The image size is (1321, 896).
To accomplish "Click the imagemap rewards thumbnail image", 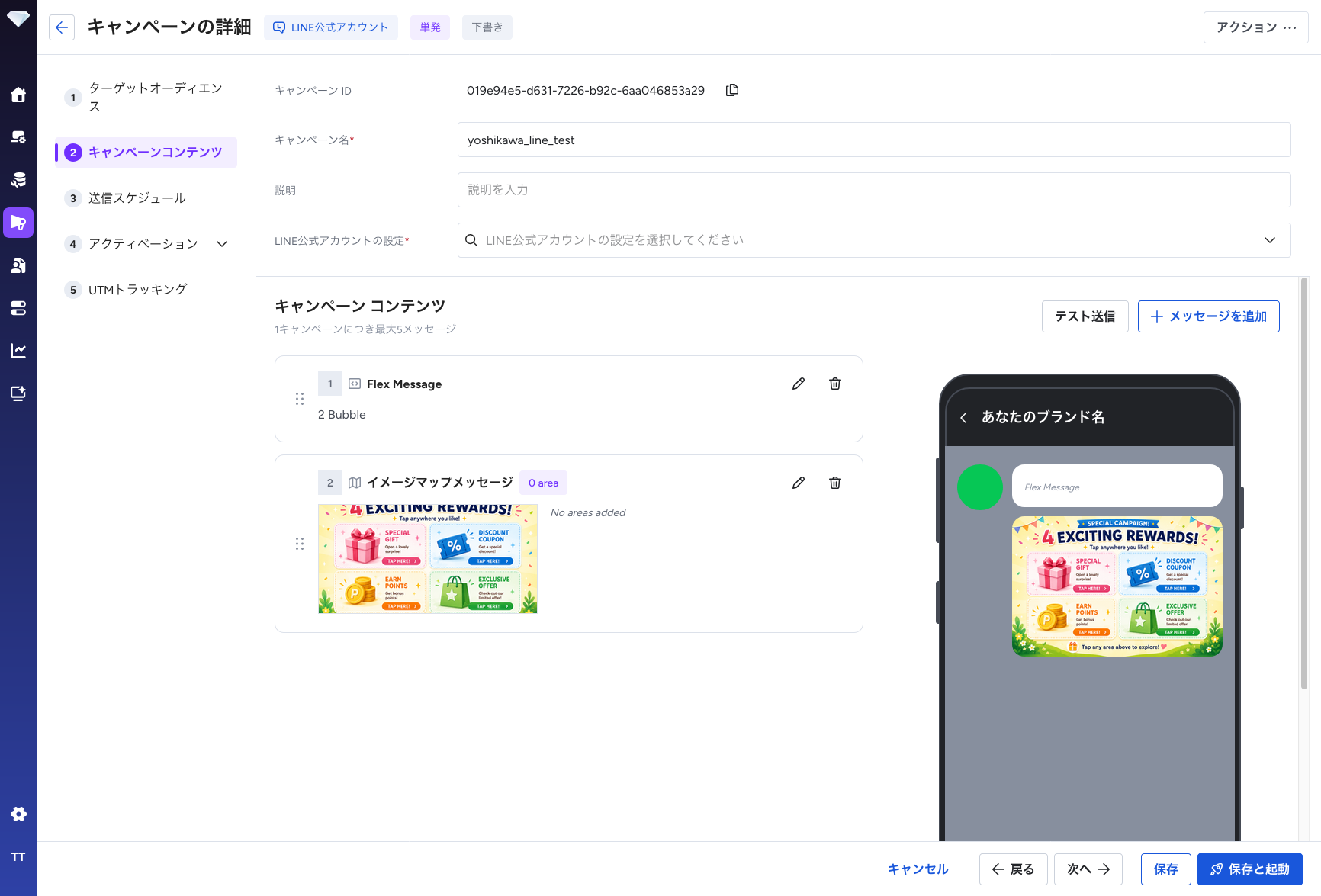I will pyautogui.click(x=428, y=559).
